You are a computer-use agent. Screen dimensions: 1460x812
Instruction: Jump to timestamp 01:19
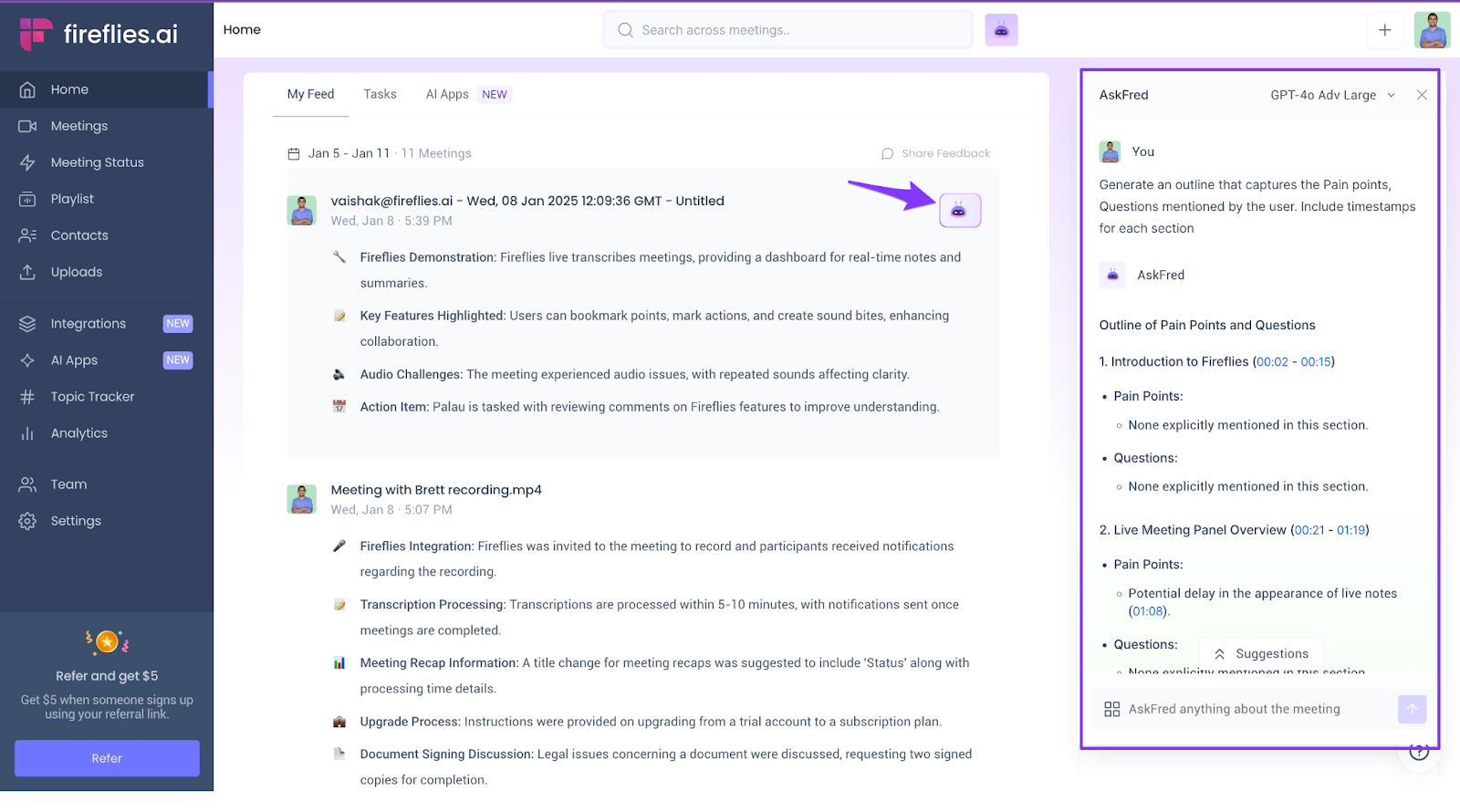(x=1351, y=530)
